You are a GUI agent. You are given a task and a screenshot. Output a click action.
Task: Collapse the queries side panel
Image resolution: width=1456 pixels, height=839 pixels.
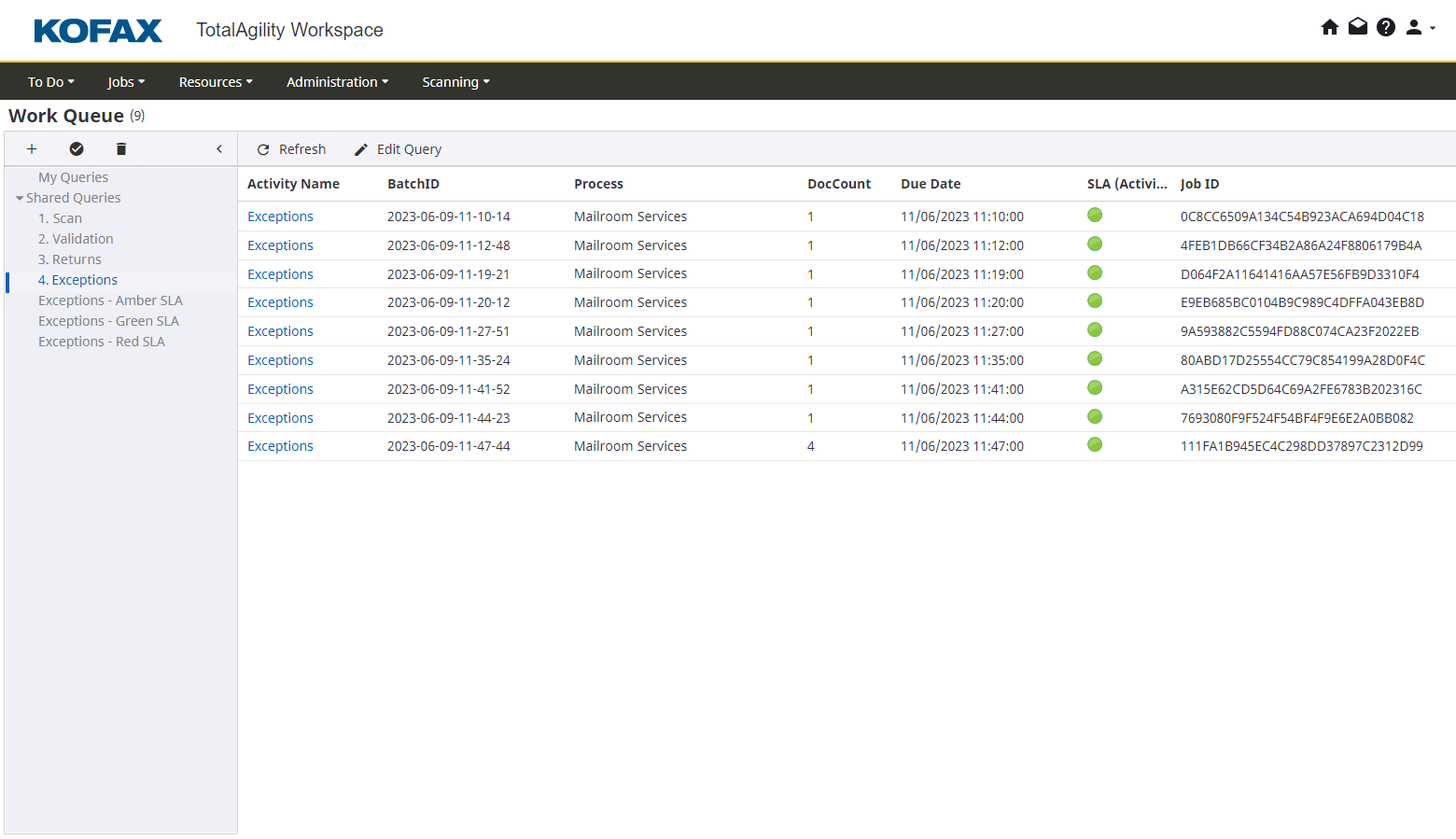coord(219,148)
